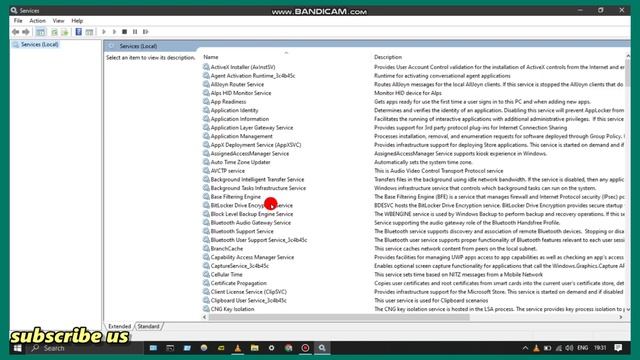Image resolution: width=640 pixels, height=360 pixels.
Task: Toggle the Show/Hide Console Tree toolbar icon
Action: pos(40,32)
